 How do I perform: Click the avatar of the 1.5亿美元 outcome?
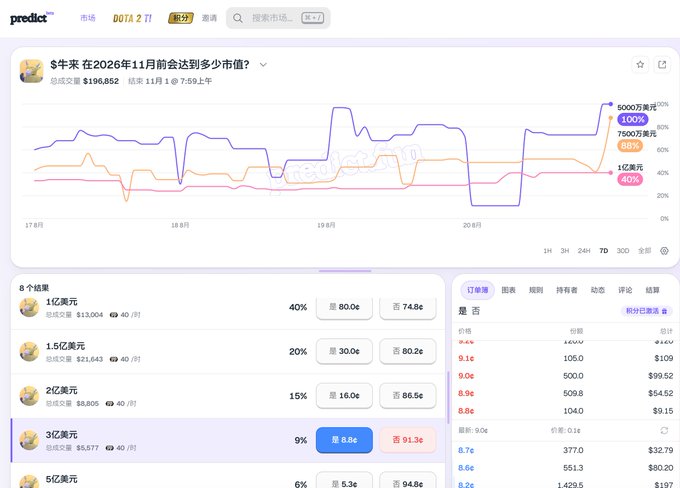29,351
